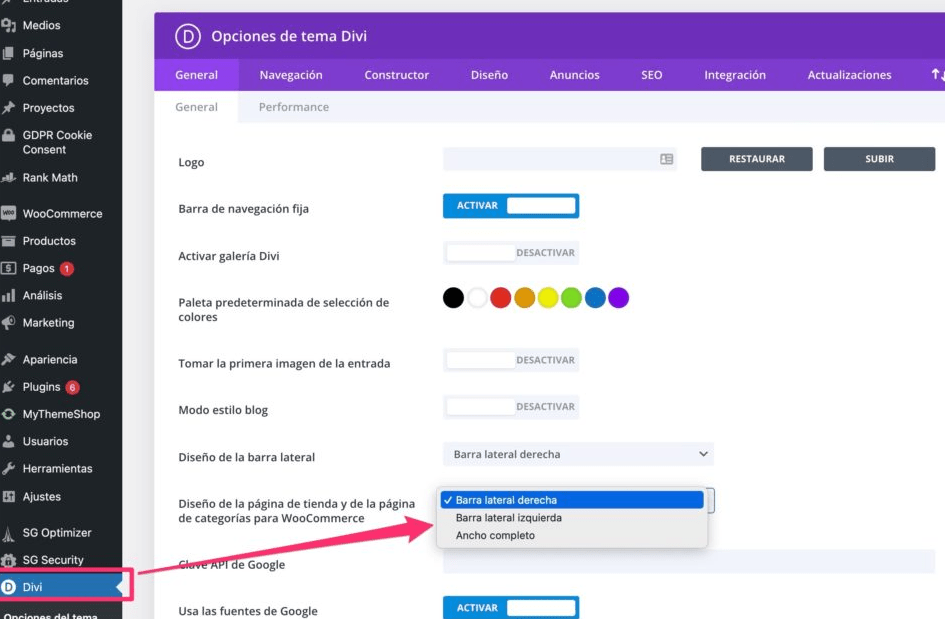Viewport: 945px width, 619px height.
Task: Click the Herramientas wrench icon
Action: [8, 468]
